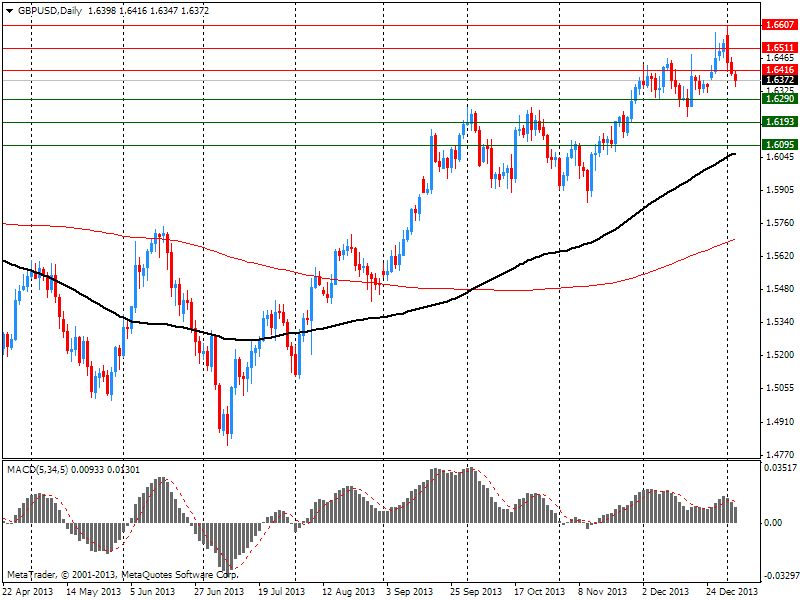The image size is (800, 600).
Task: Click the end of the red moving average line
Action: click(734, 239)
